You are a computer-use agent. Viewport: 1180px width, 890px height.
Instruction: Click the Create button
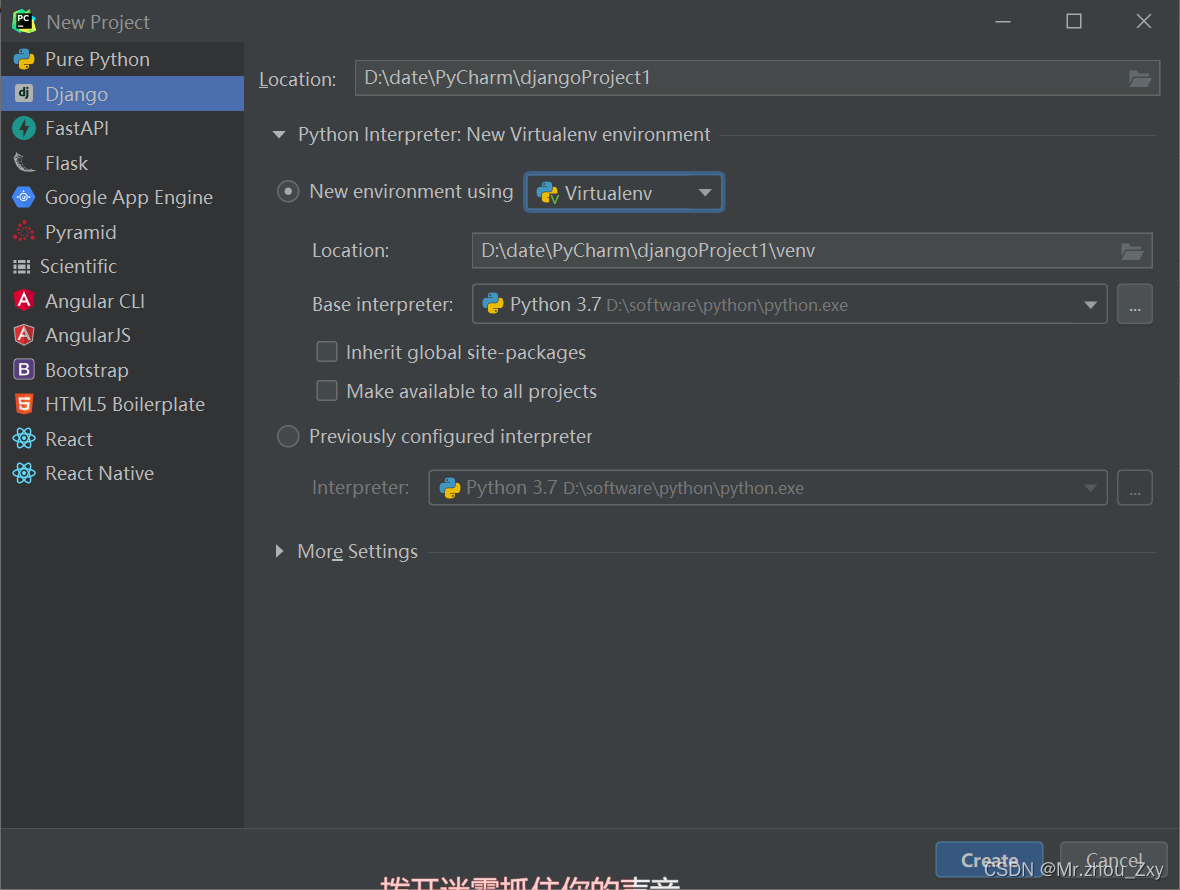989,859
